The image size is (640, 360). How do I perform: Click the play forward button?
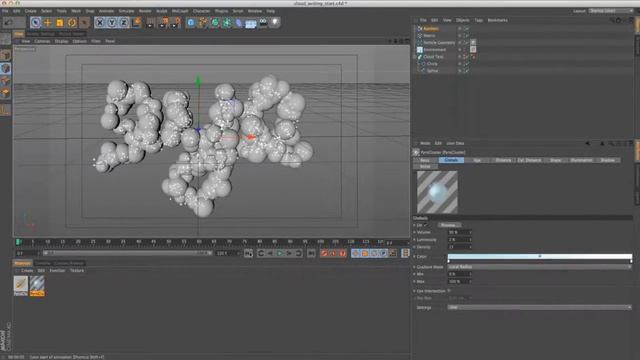280,253
